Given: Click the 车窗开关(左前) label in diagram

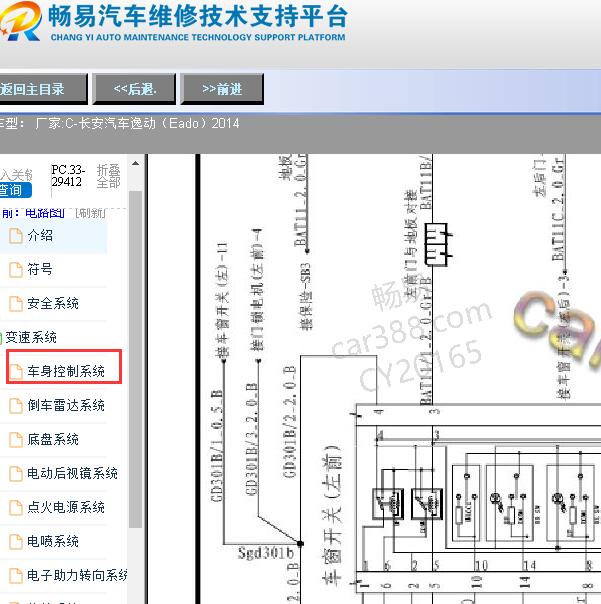Looking at the screenshot, I should click(331, 516).
